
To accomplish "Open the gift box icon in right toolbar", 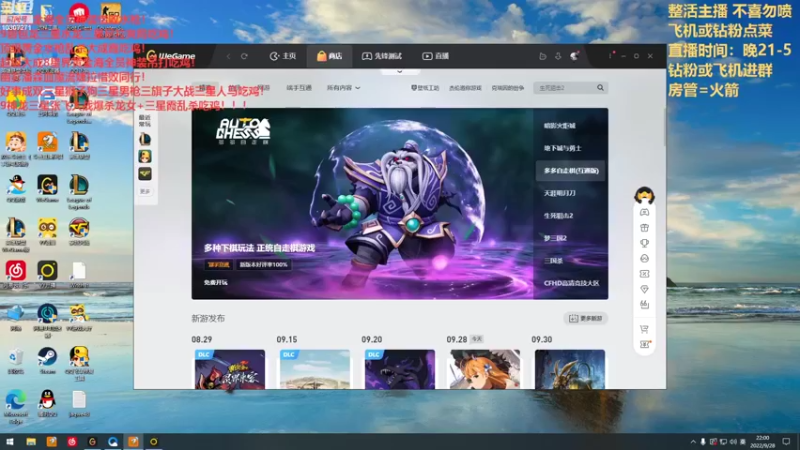I will pos(644,228).
